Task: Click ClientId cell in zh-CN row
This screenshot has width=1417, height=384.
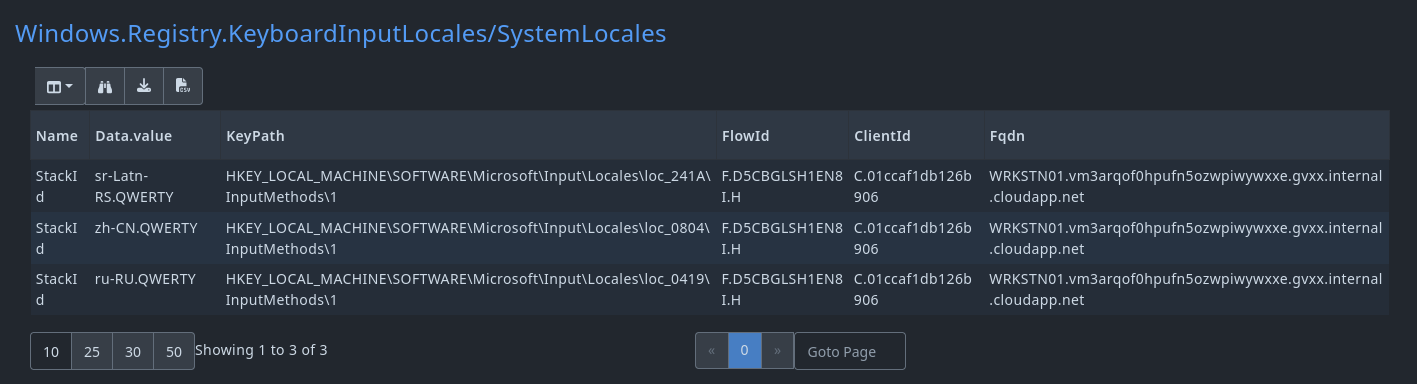Action: tap(915, 238)
